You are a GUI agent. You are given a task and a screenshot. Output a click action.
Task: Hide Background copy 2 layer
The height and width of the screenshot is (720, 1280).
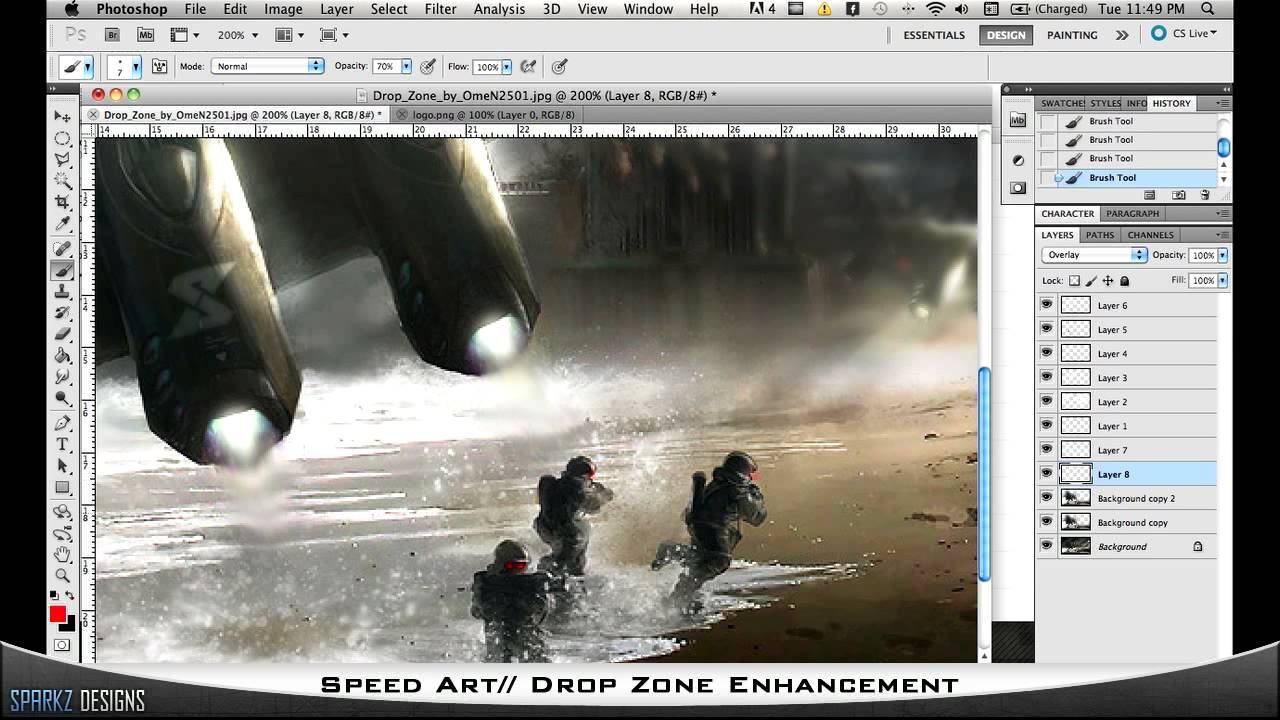tap(1047, 498)
